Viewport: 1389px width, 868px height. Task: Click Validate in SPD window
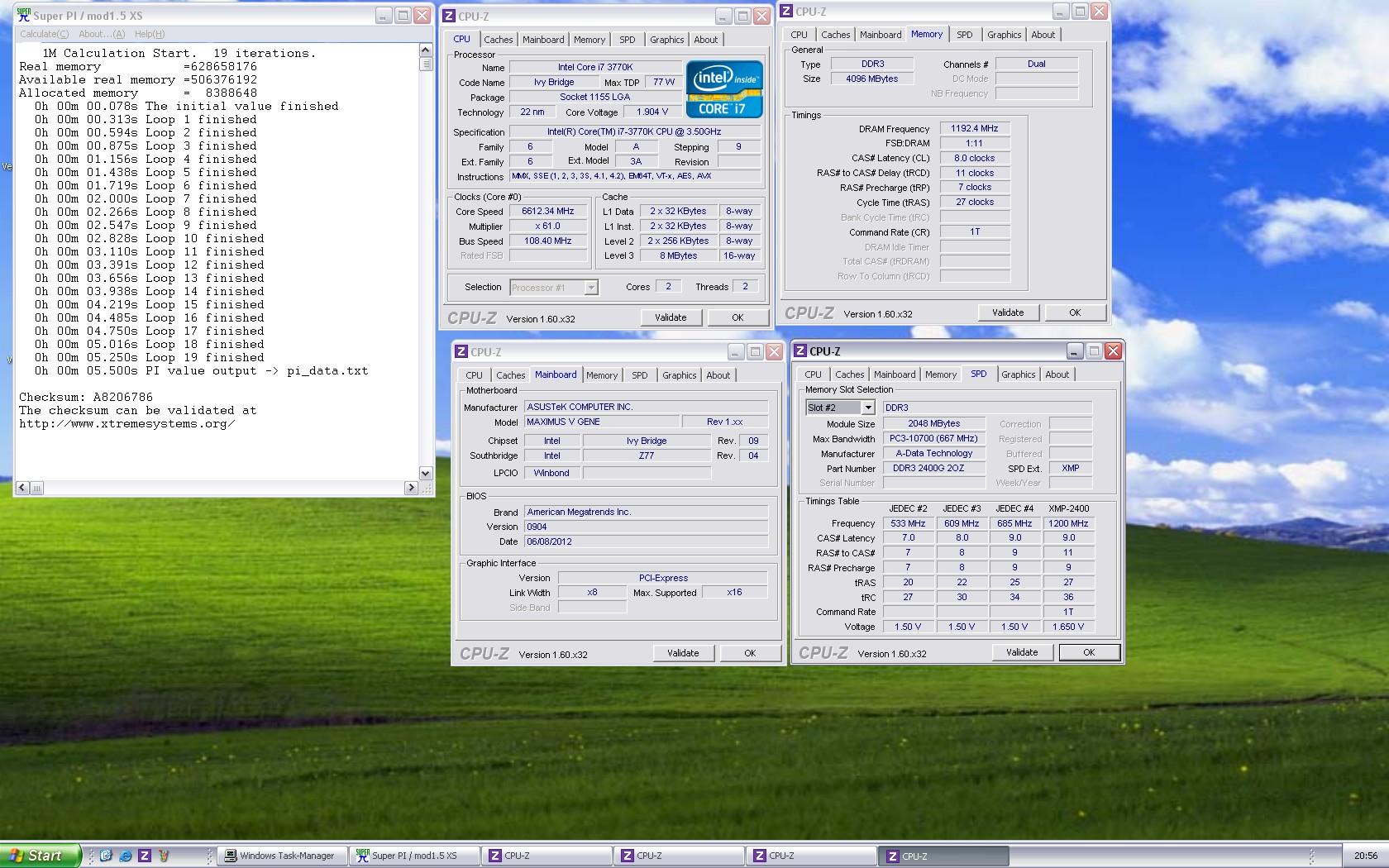click(1022, 652)
